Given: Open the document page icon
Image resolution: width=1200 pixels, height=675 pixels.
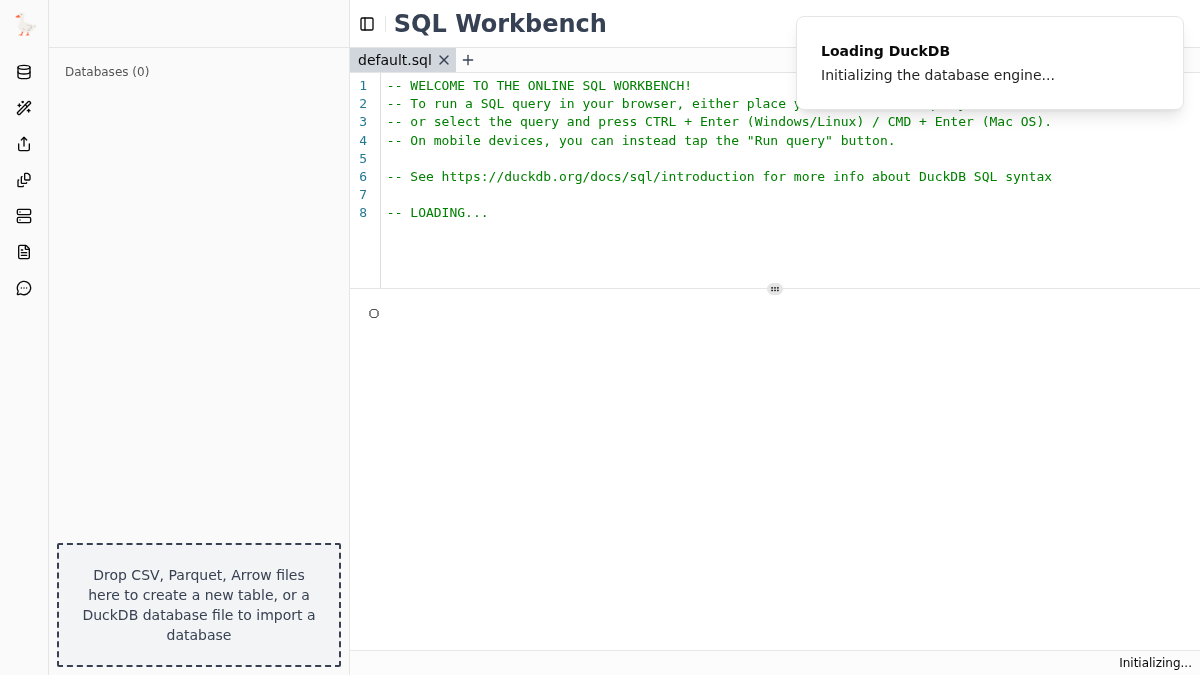Looking at the screenshot, I should [x=24, y=252].
